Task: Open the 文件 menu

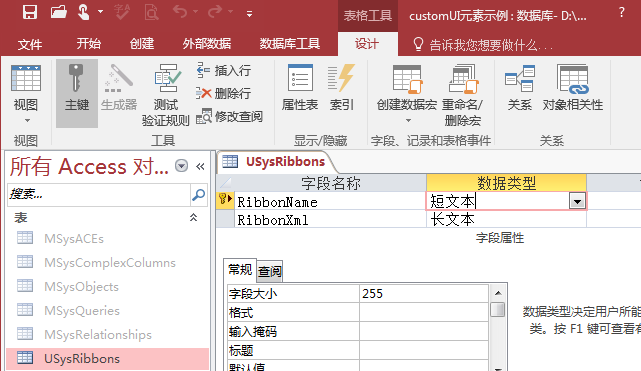Action: point(30,44)
